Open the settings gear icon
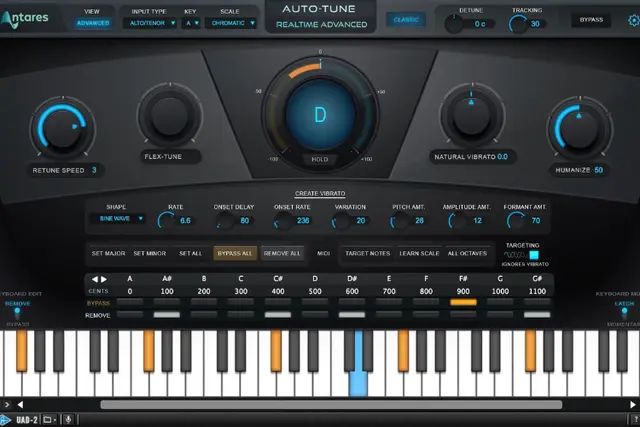Screen dimensions: 640x427 pos(634,20)
